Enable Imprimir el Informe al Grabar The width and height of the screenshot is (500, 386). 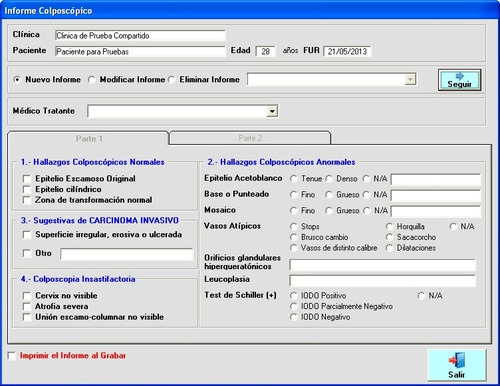click(12, 356)
